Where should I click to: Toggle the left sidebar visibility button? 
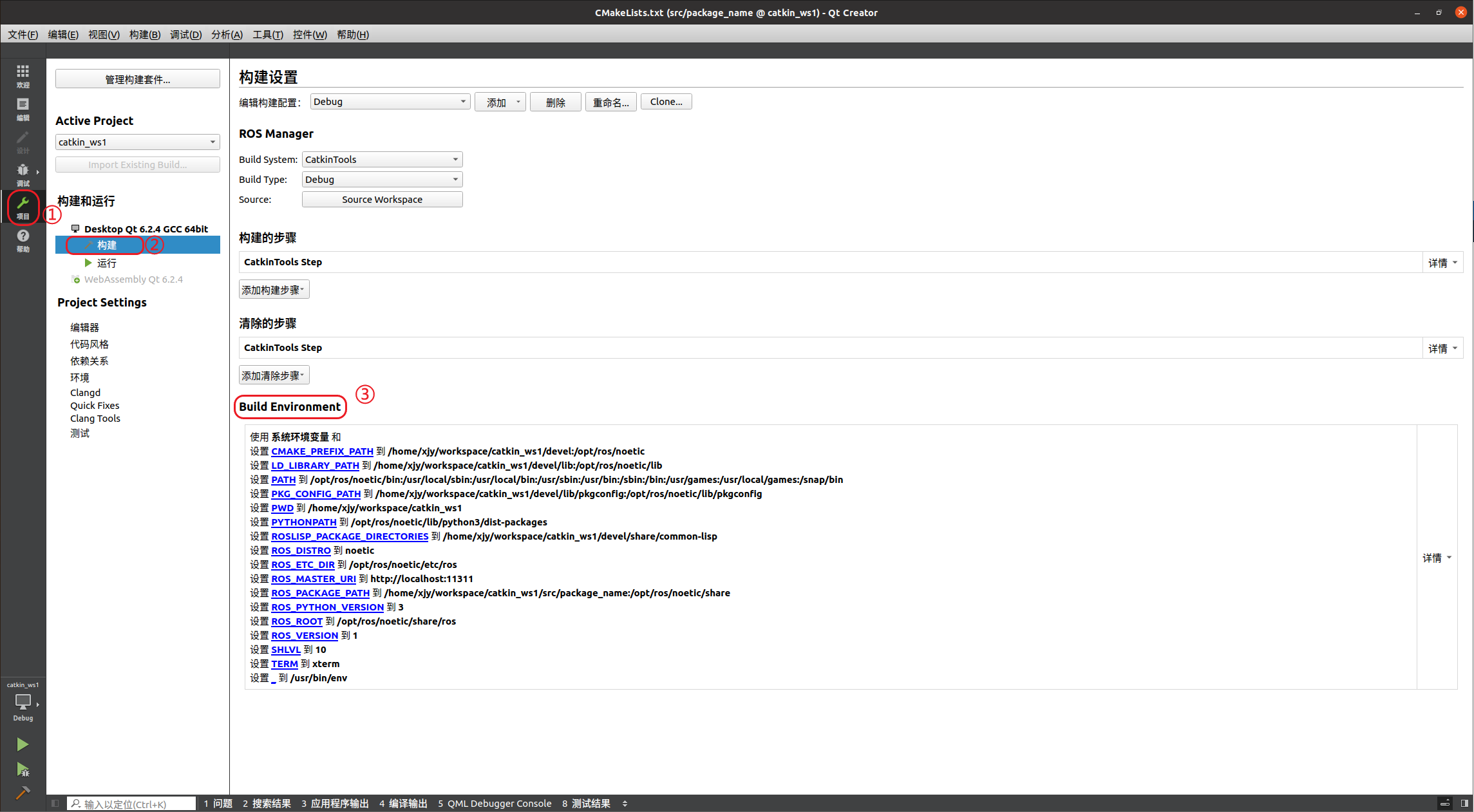(x=55, y=803)
